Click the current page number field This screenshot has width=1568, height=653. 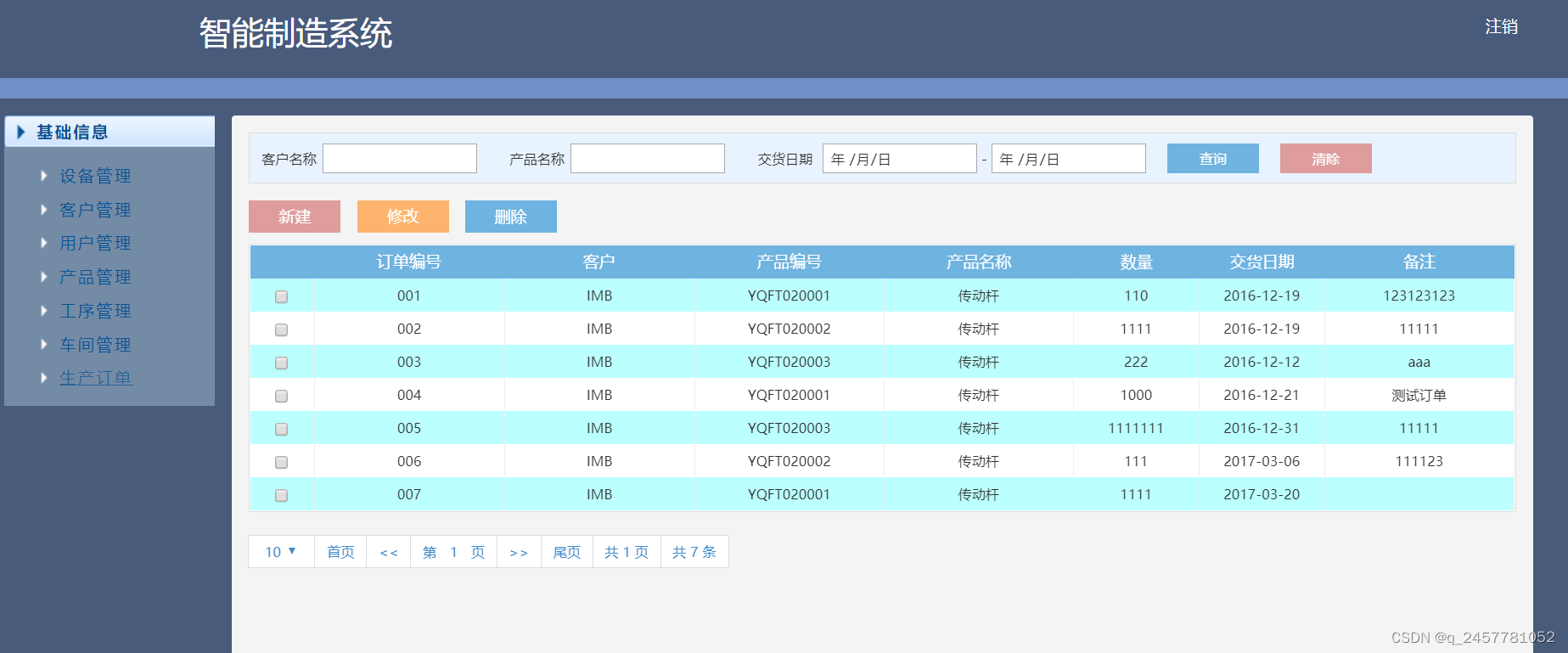tap(454, 552)
